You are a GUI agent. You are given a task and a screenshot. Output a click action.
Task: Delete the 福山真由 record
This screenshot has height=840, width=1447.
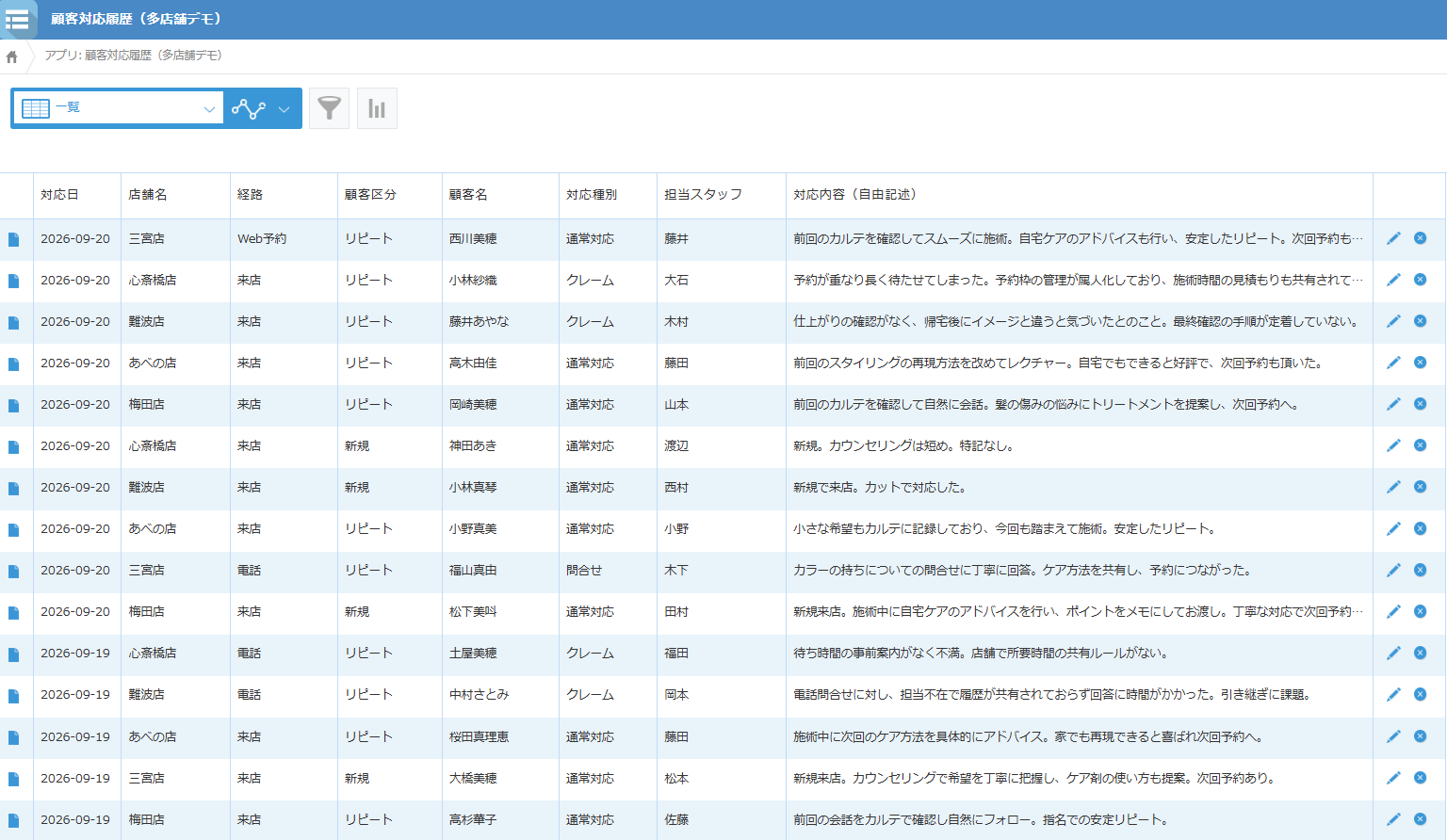tap(1420, 570)
